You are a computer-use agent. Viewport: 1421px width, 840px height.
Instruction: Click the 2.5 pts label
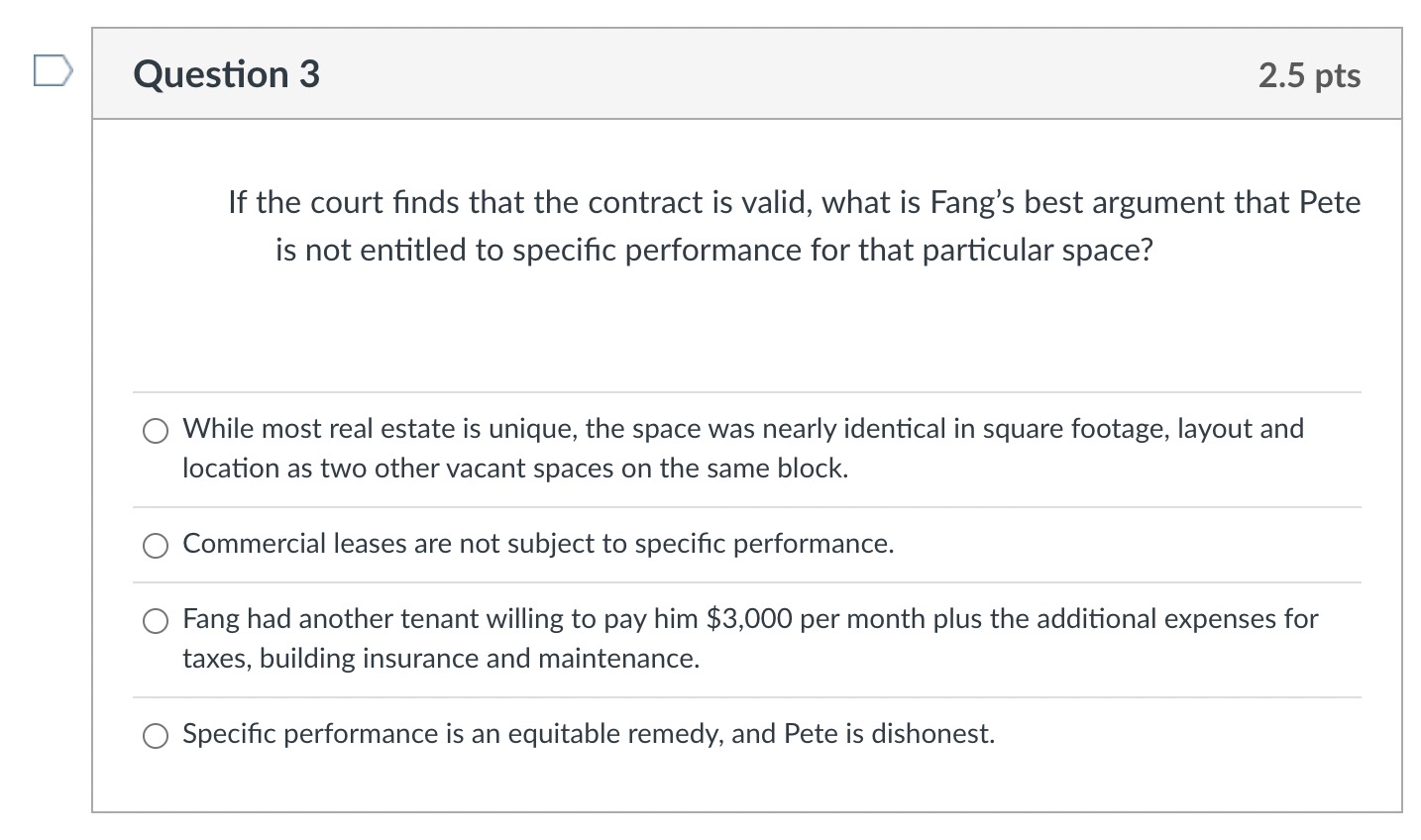pos(1309,73)
